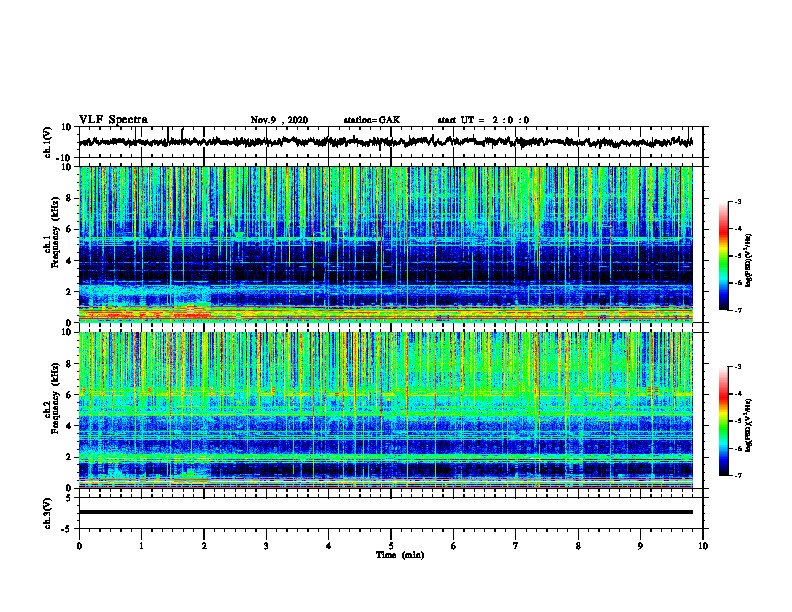Click the upper color scale bar next to ch.1

(724, 256)
